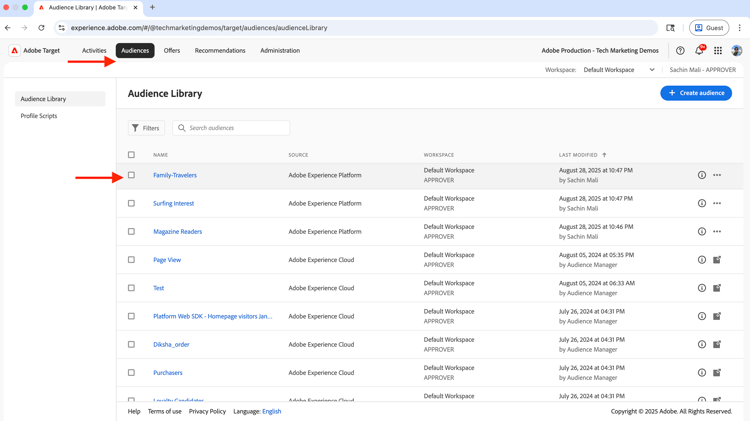Click the Create audience button
This screenshot has width=750, height=421.
[x=696, y=93]
